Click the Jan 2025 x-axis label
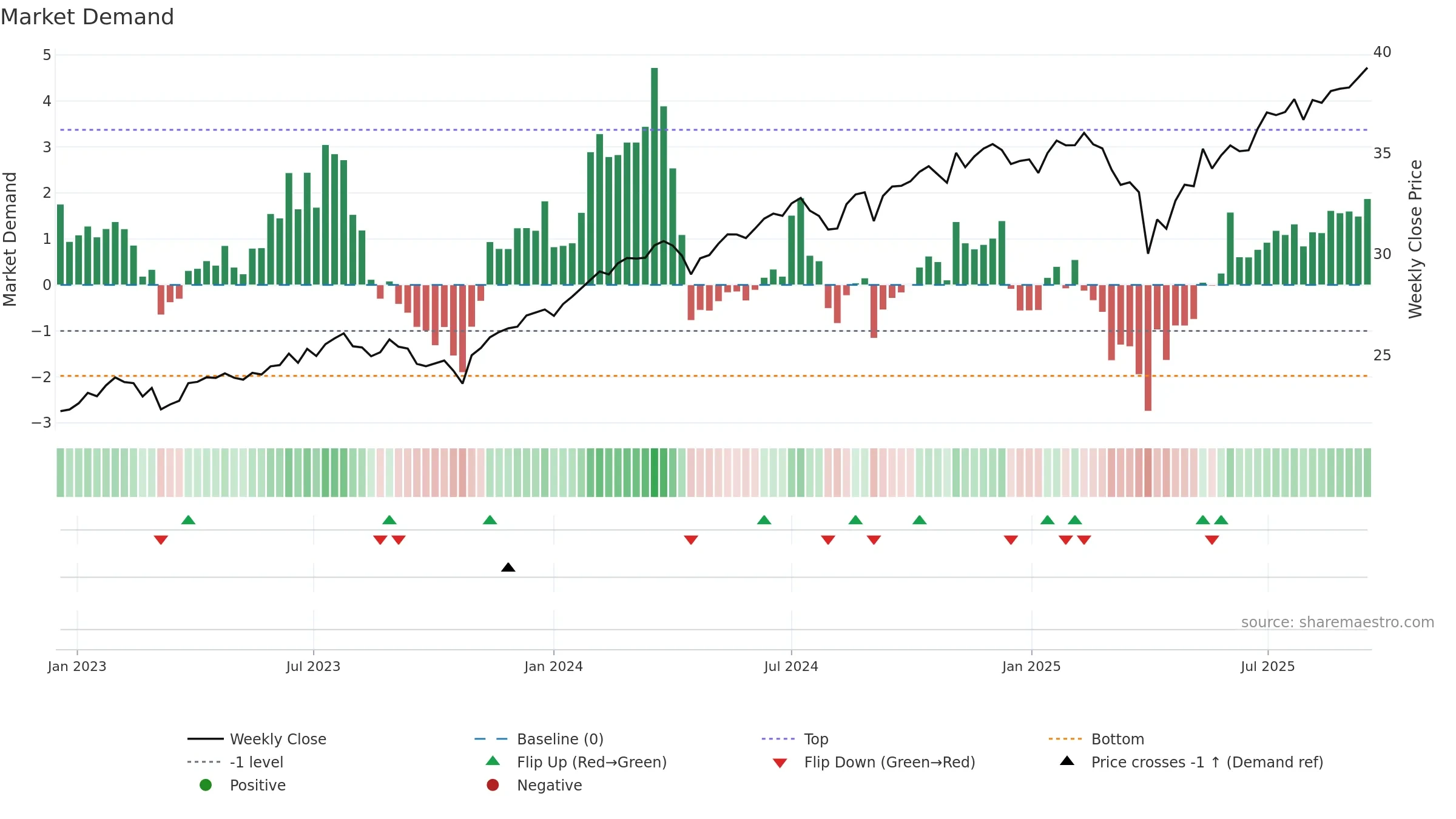The image size is (1456, 819). [1031, 666]
